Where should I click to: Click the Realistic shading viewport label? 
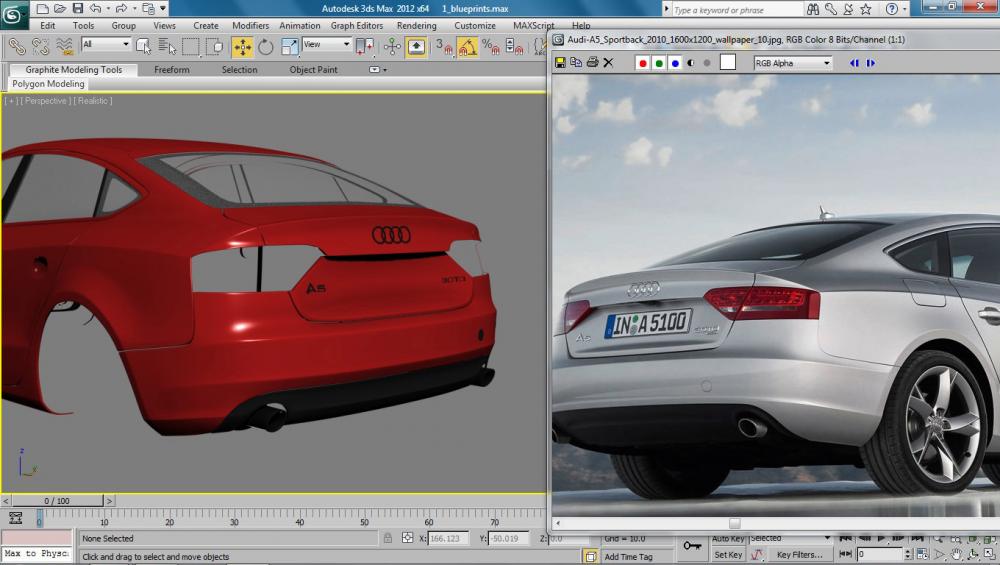(x=93, y=101)
